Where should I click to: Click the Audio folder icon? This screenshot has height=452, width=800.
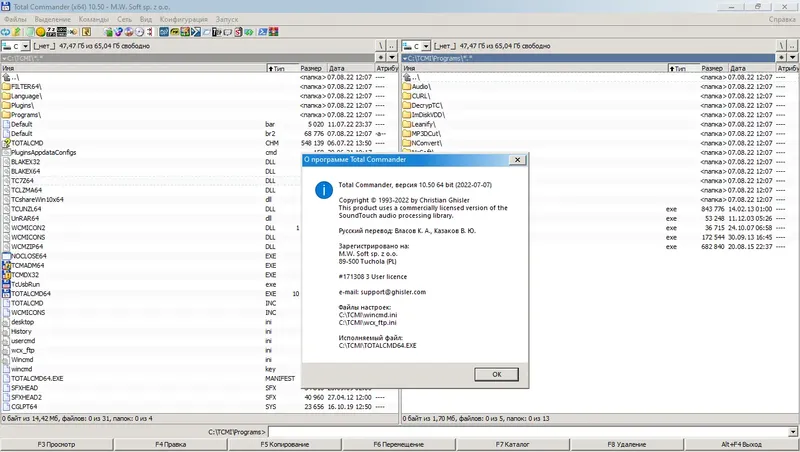tap(407, 86)
